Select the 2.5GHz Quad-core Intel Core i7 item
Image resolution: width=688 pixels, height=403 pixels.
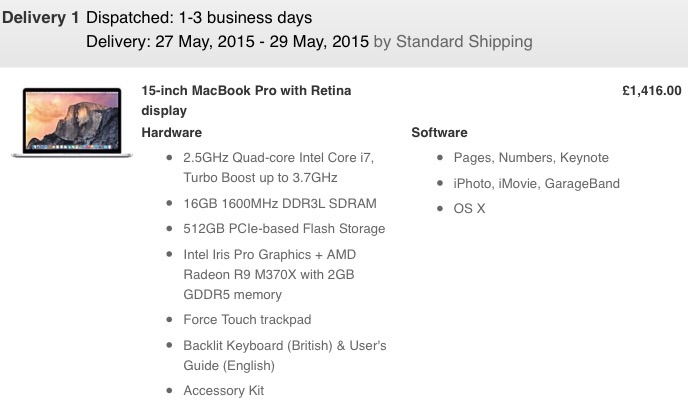[279, 168]
